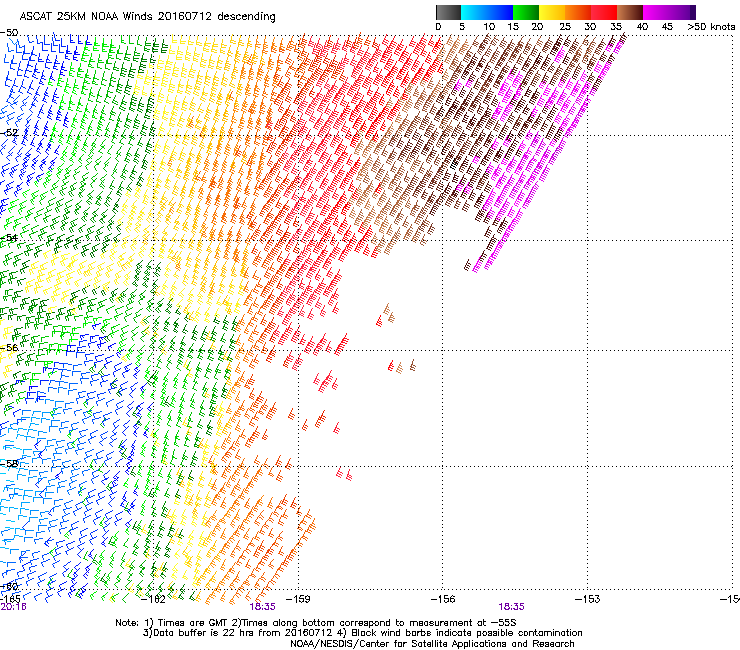Click the longitude label -165
The image size is (740, 650).
pyautogui.click(x=10, y=599)
